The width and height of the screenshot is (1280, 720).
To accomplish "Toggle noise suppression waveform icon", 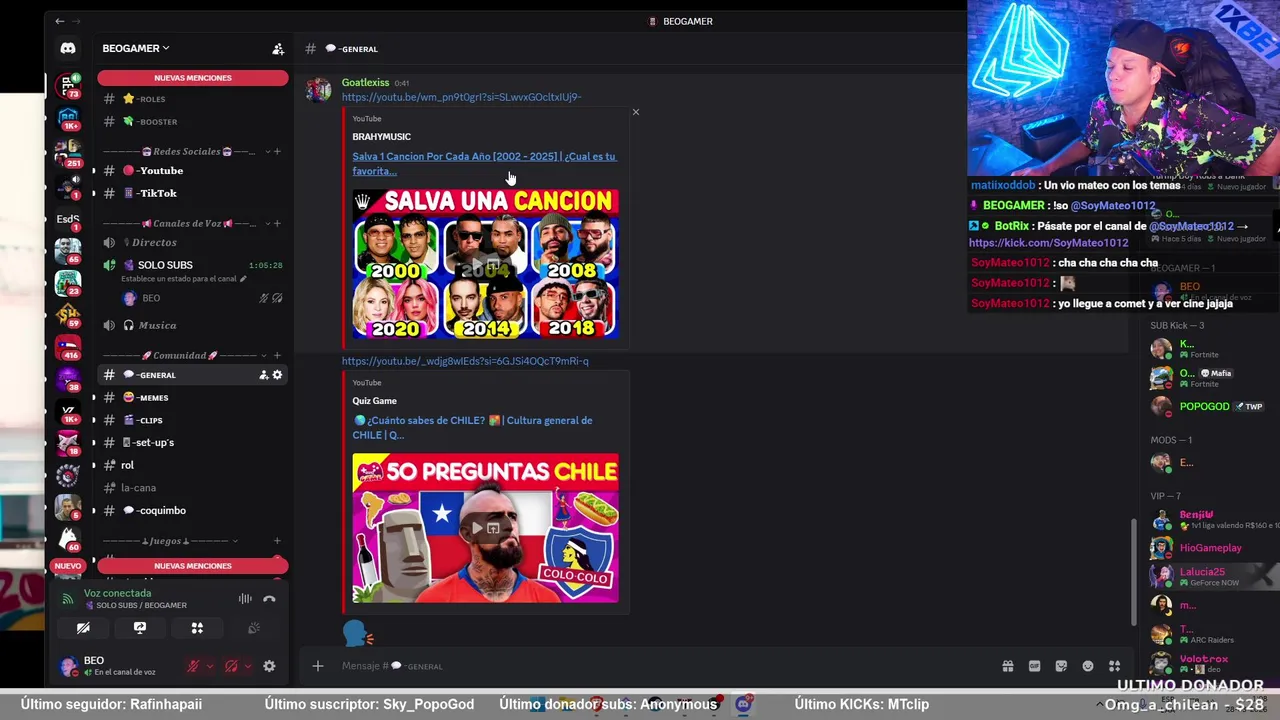I will (245, 599).
